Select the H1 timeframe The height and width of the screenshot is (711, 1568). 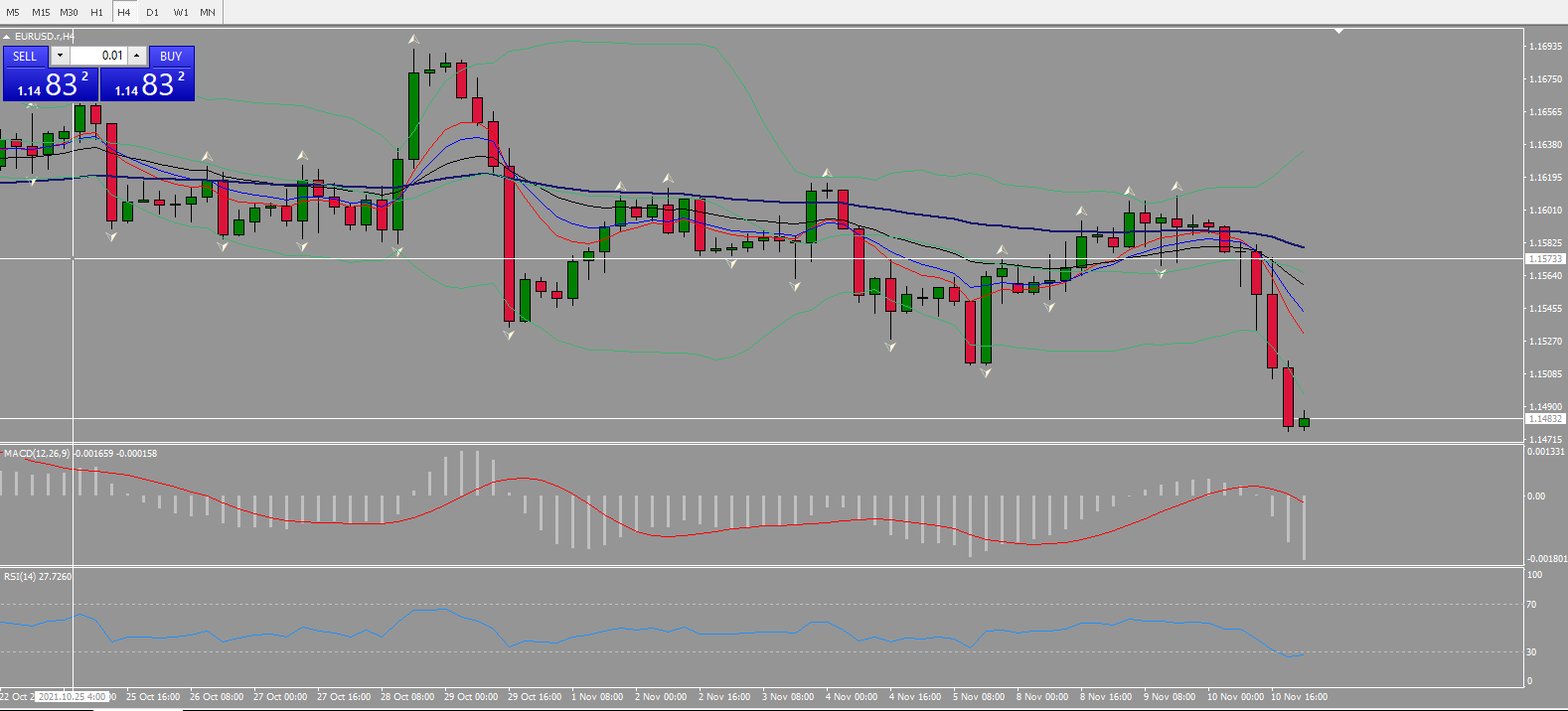[x=96, y=12]
